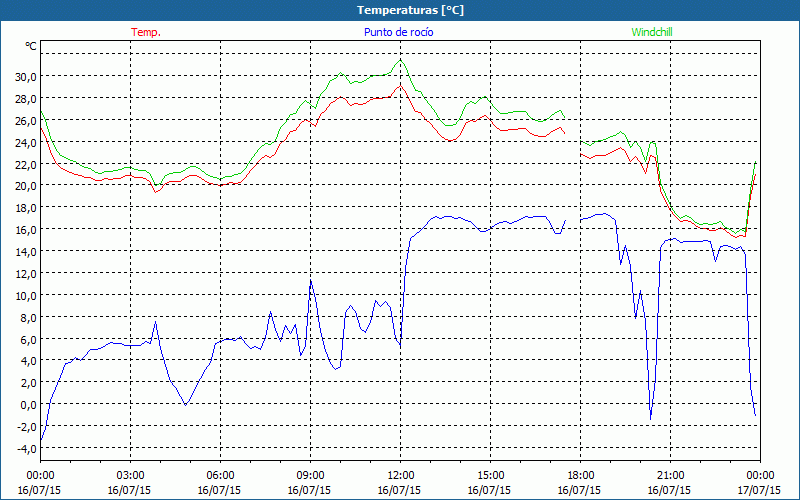This screenshot has width=800, height=500.
Task: Click the blue dew point spike at 09:00
Action: coord(311,281)
